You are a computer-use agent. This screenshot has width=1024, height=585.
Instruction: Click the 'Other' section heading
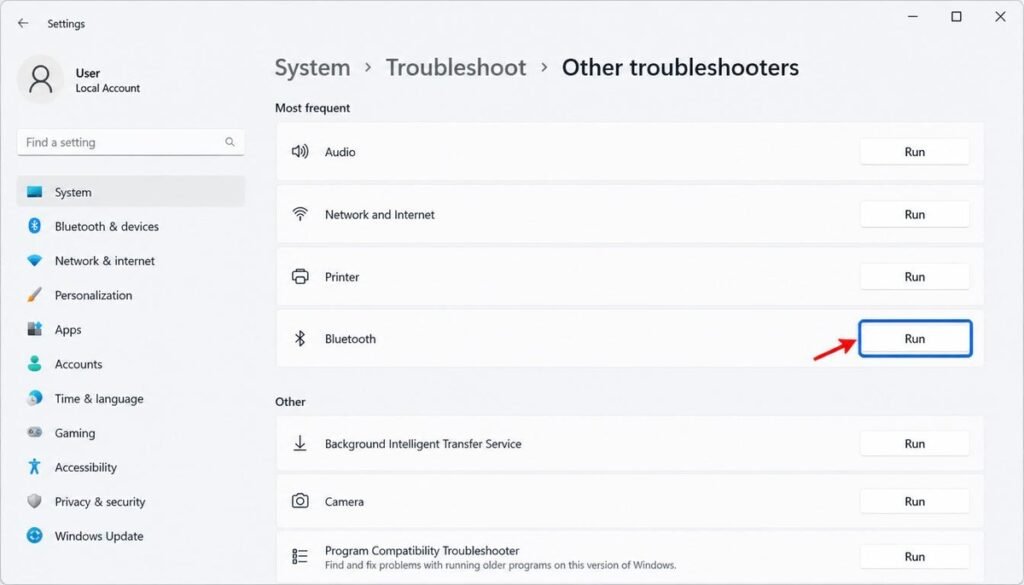click(x=290, y=402)
